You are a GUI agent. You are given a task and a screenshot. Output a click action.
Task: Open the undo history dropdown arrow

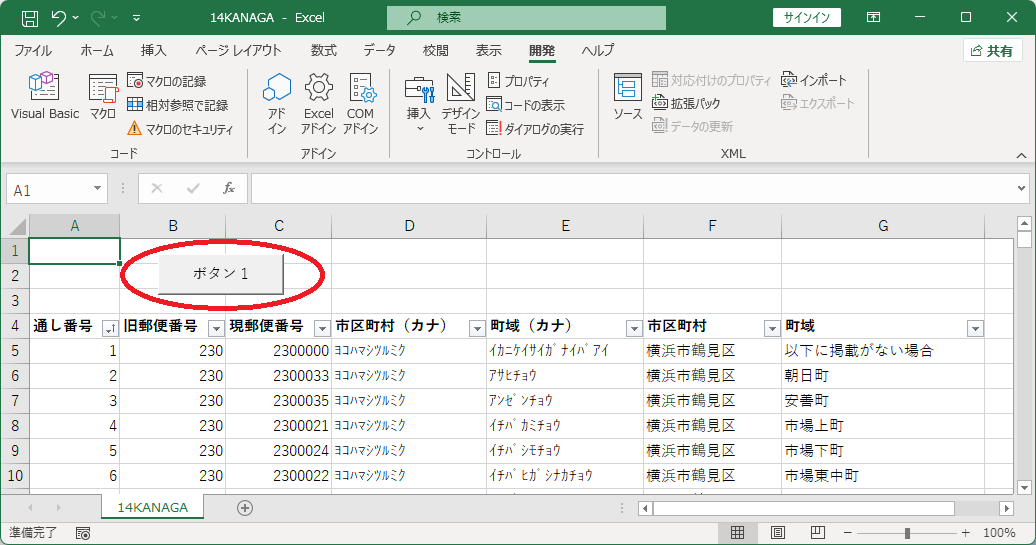75,18
